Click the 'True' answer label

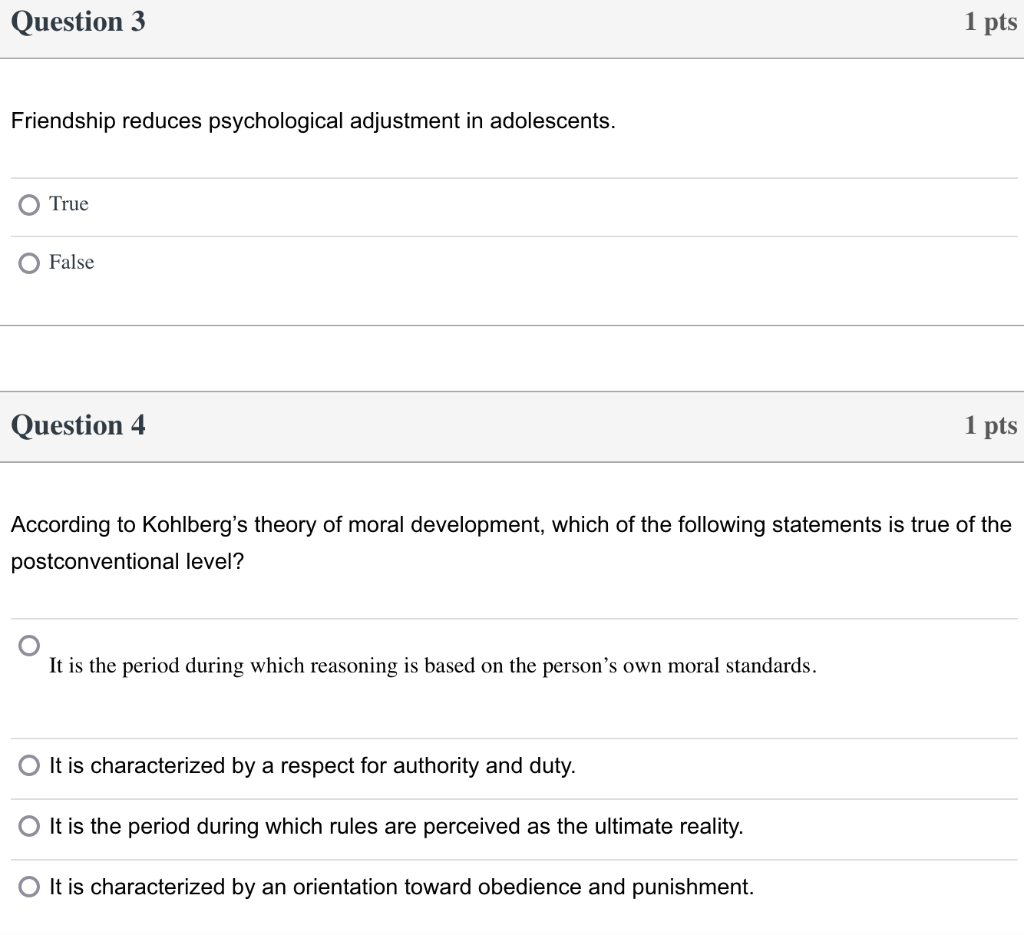[x=69, y=204]
